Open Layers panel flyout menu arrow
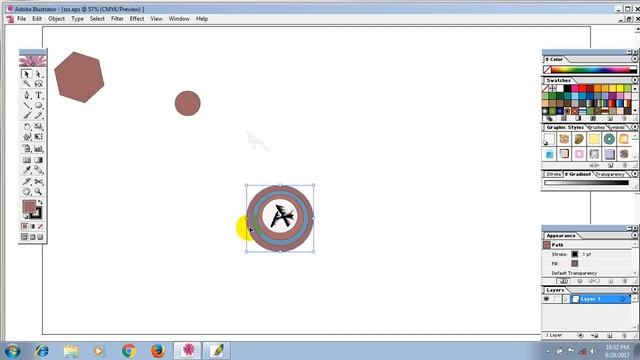Image resolution: width=640 pixels, height=360 pixels. (x=635, y=290)
